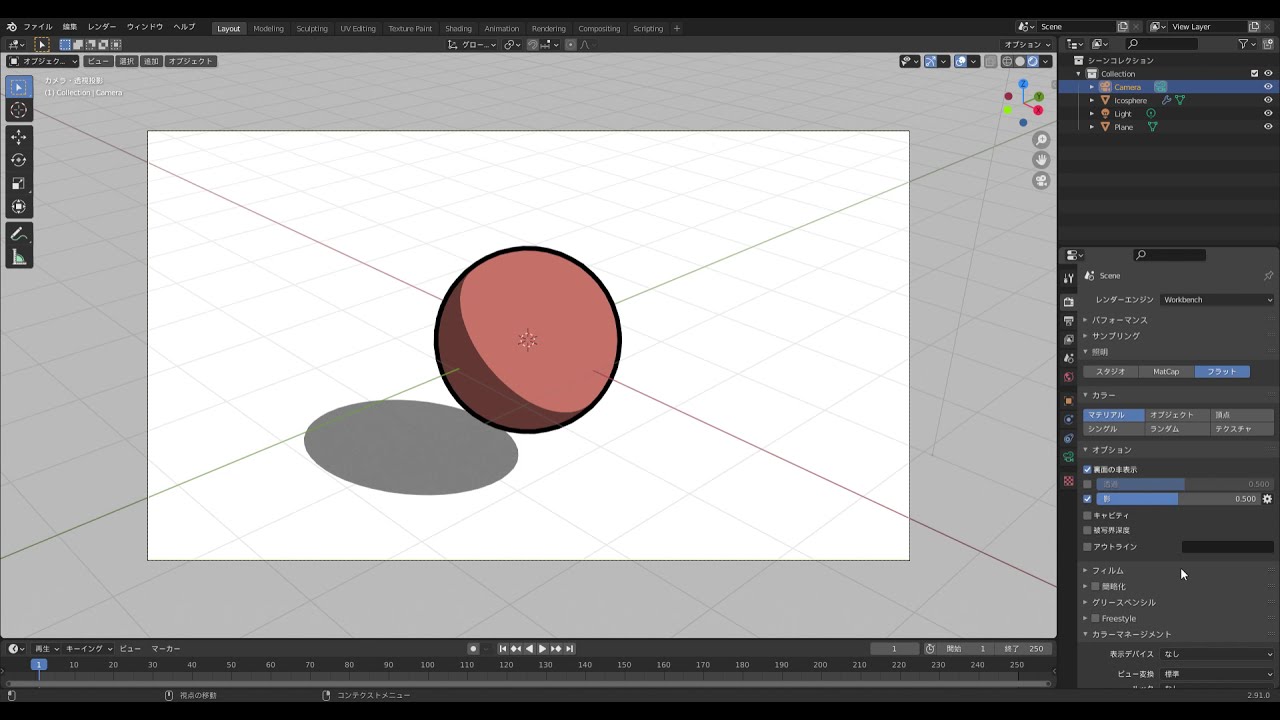Enable the アウトライン checkbox
This screenshot has width=1280, height=720.
pyautogui.click(x=1087, y=547)
